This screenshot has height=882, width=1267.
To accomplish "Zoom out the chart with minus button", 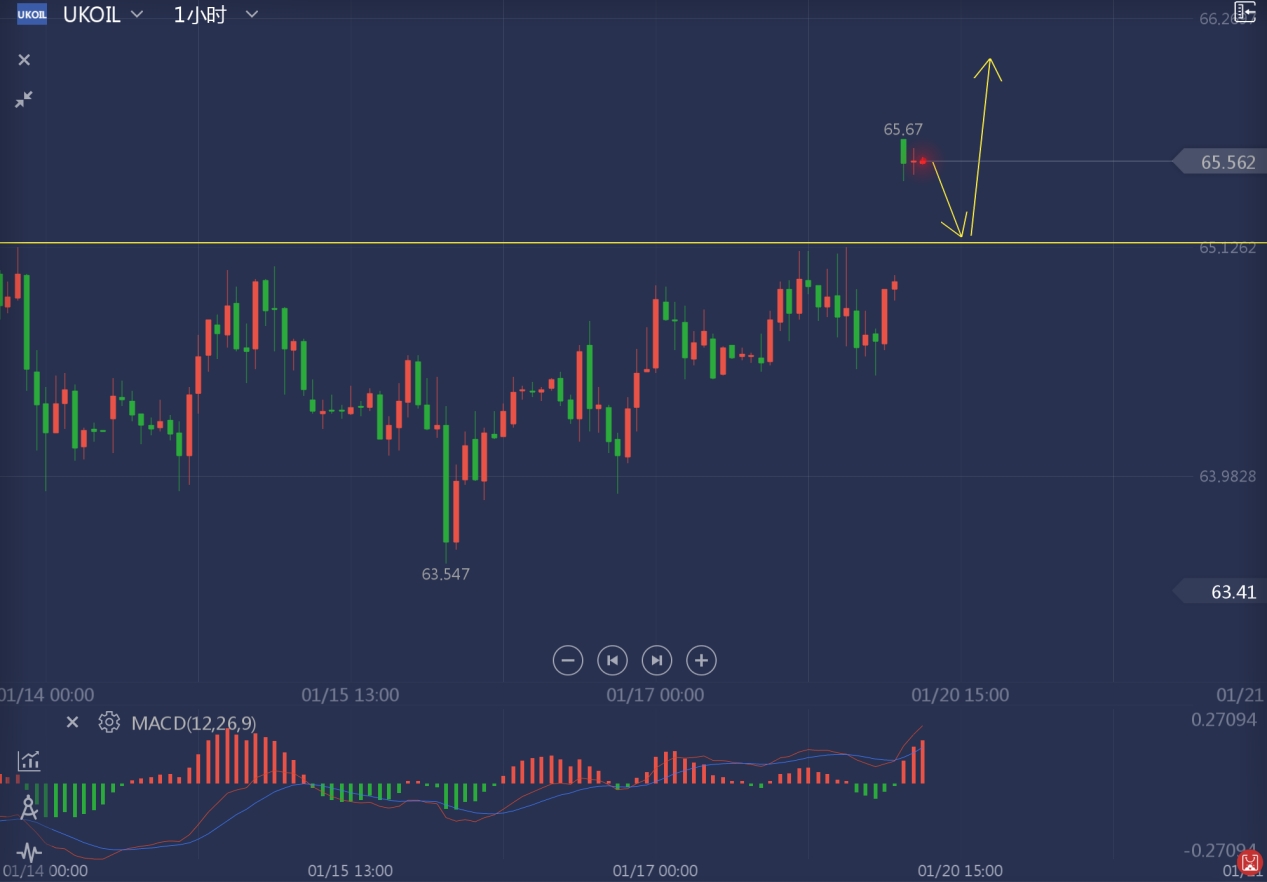I will pos(567,660).
